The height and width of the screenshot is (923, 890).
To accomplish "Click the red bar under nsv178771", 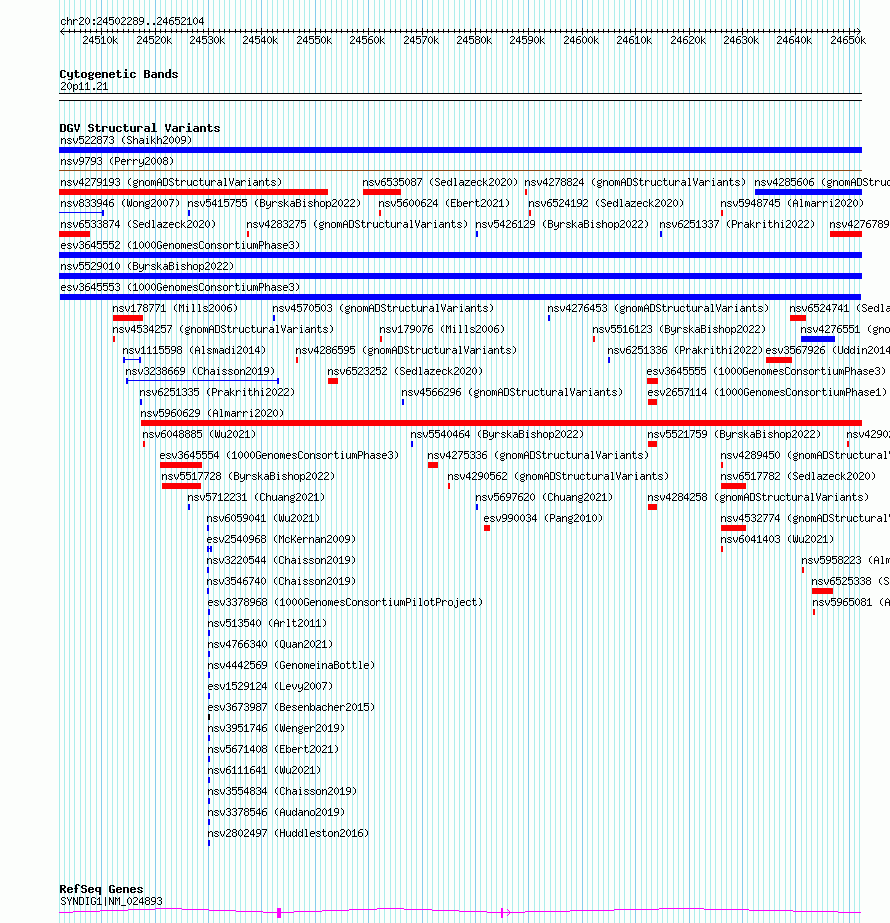I will 128,318.
